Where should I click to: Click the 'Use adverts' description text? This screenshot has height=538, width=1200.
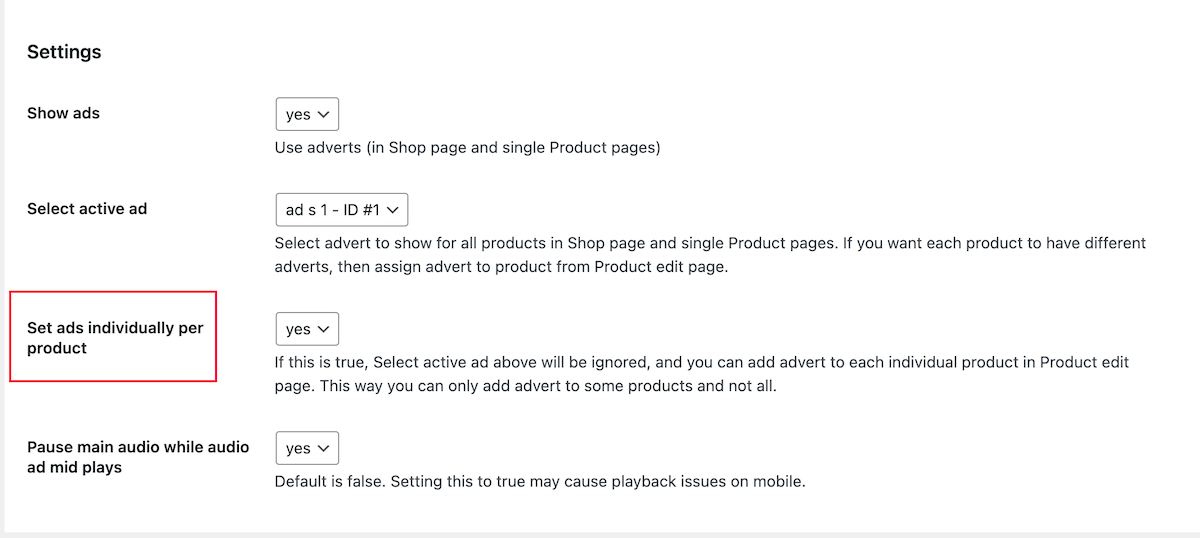pos(467,148)
